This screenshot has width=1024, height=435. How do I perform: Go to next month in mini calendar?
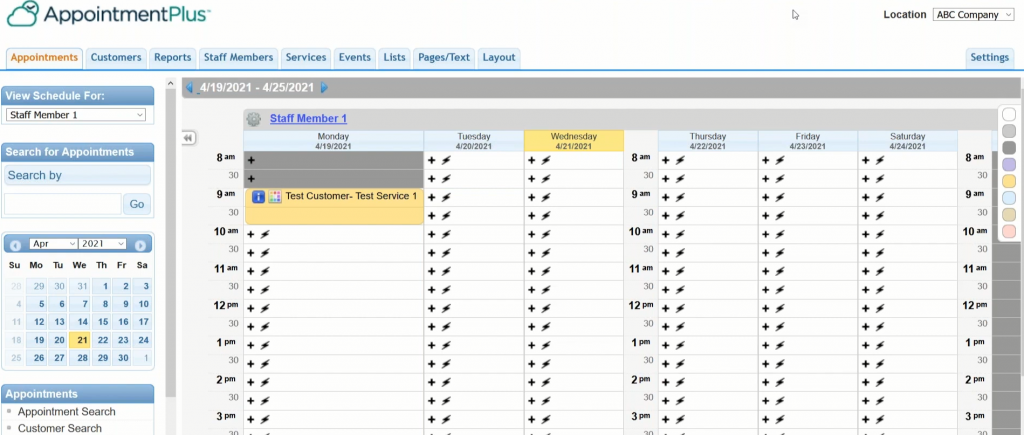click(140, 245)
